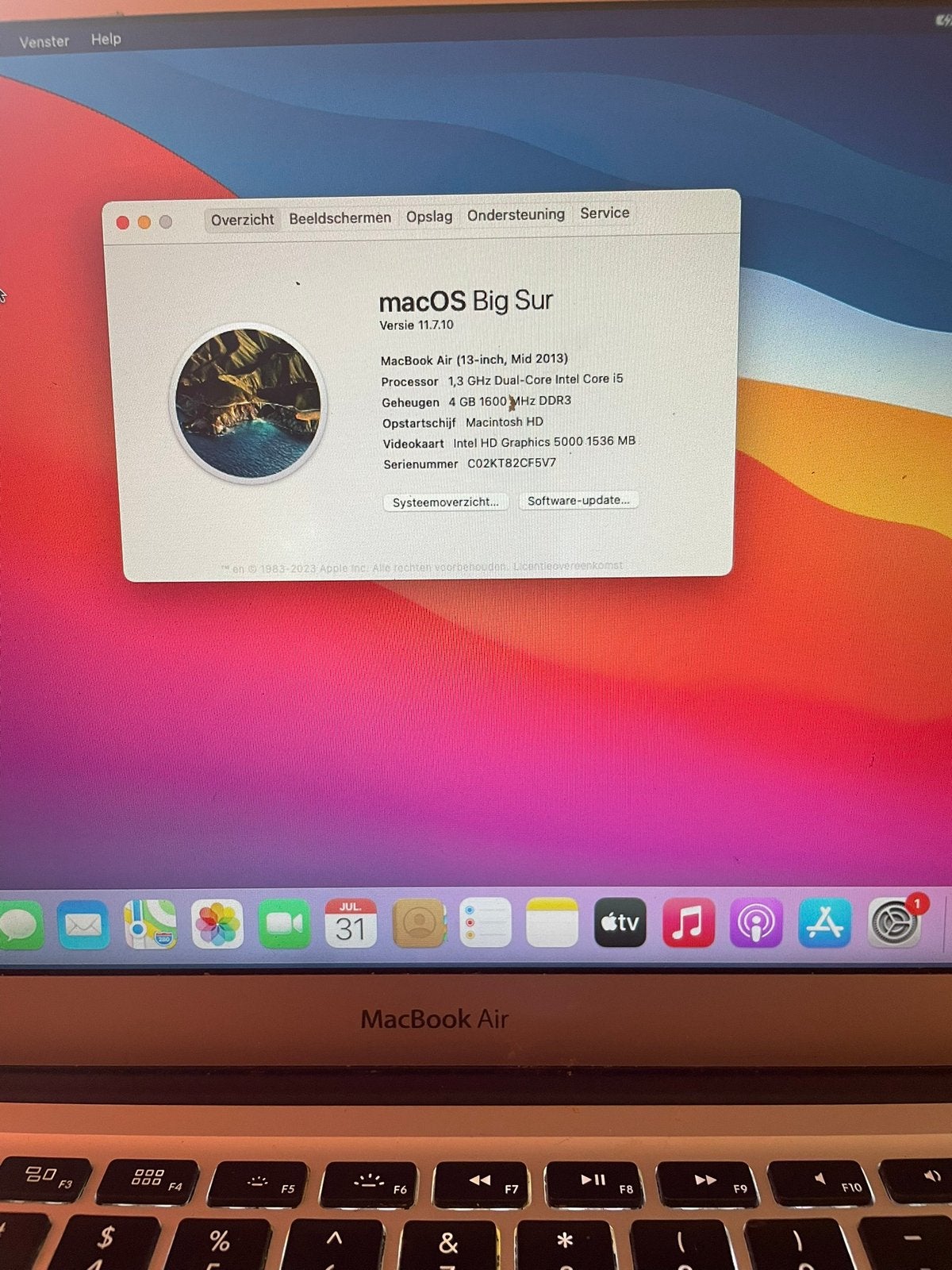This screenshot has width=952, height=1270.
Task: Open the Service tab
Action: point(605,214)
